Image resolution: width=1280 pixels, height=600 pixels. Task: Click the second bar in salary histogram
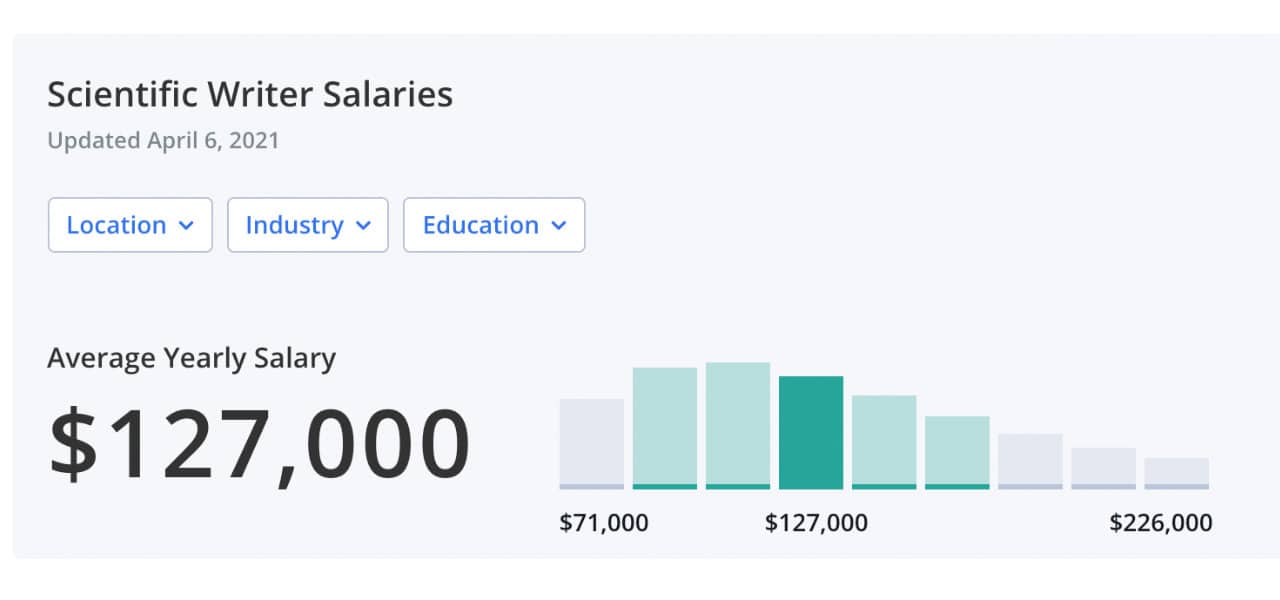[x=665, y=428]
